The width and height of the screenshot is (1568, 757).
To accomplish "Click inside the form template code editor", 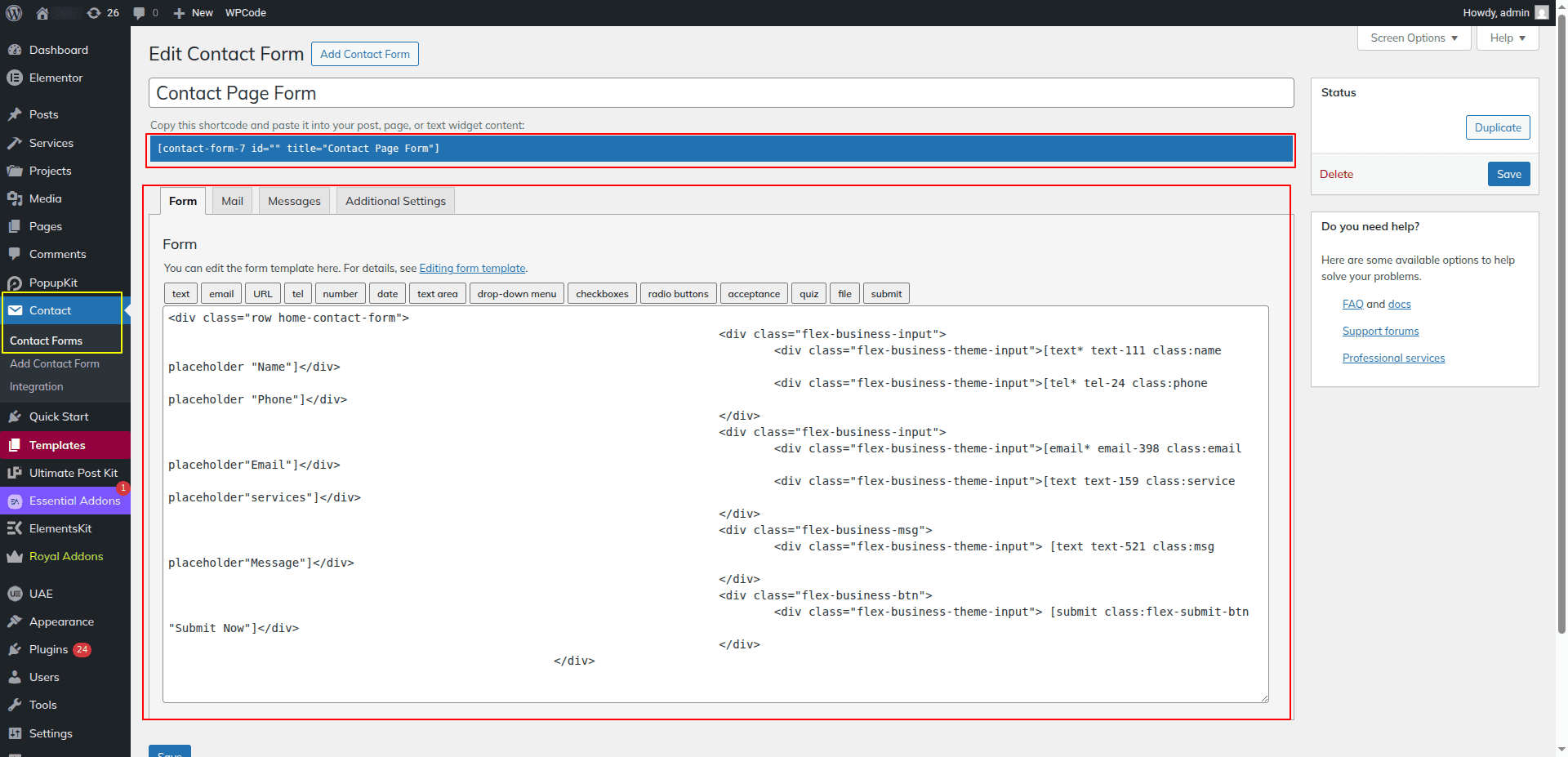I will (715, 504).
